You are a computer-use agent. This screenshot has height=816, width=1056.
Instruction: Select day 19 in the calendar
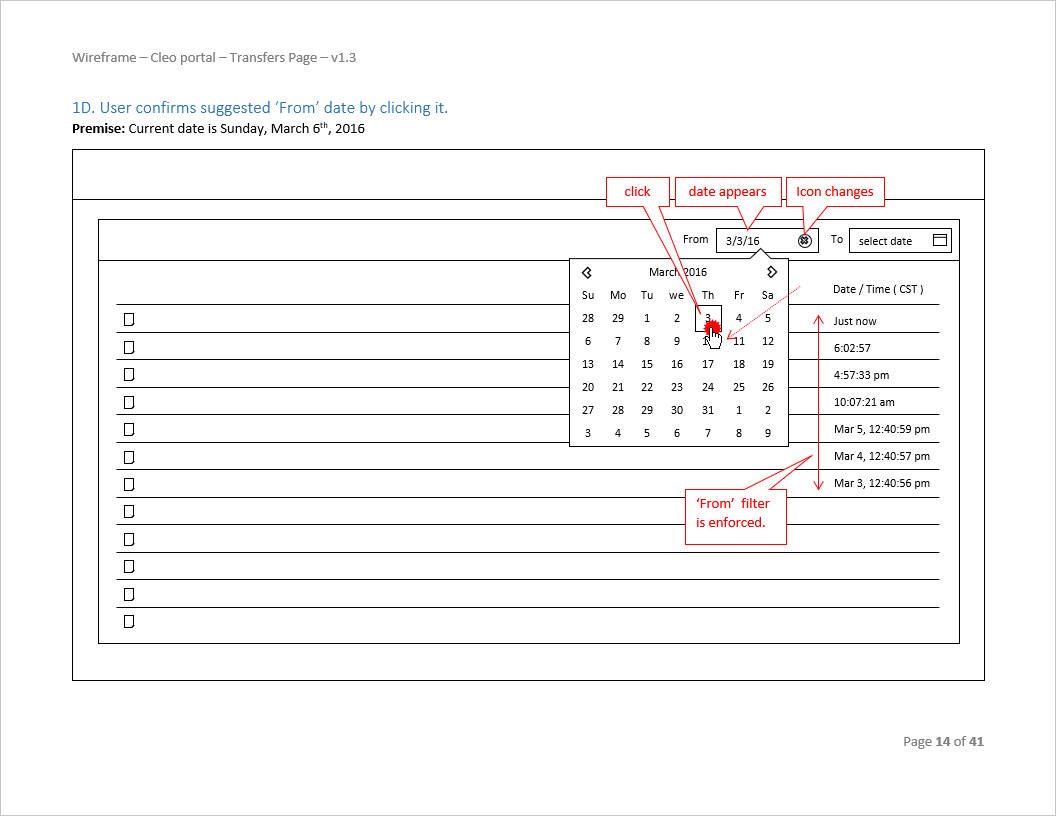pyautogui.click(x=768, y=364)
